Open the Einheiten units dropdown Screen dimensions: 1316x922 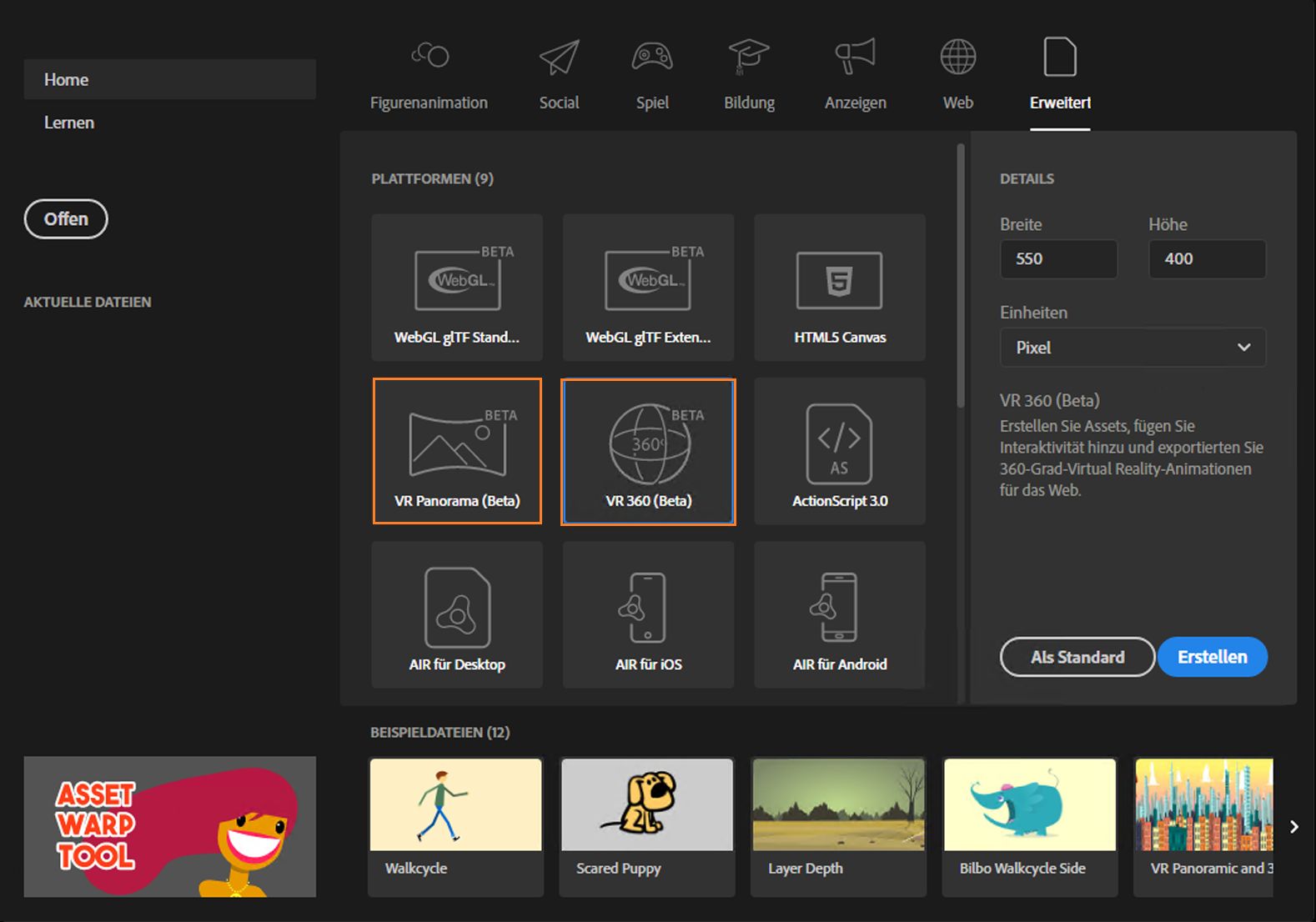1133,348
